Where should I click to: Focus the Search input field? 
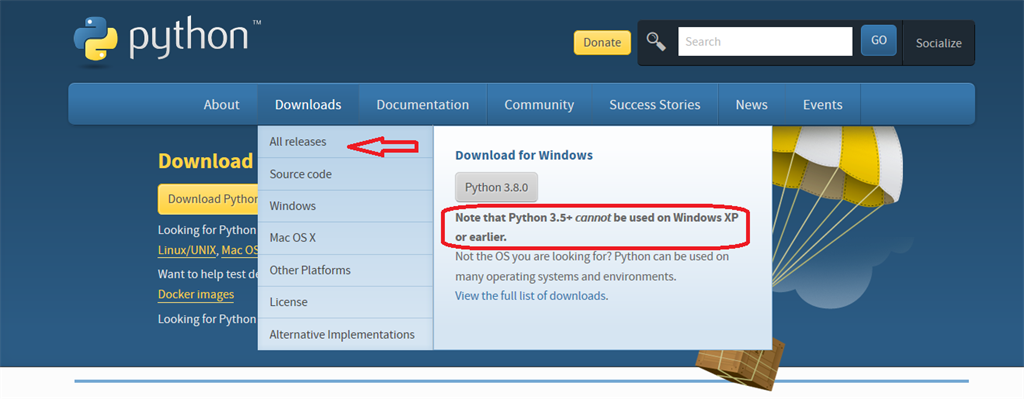[765, 41]
